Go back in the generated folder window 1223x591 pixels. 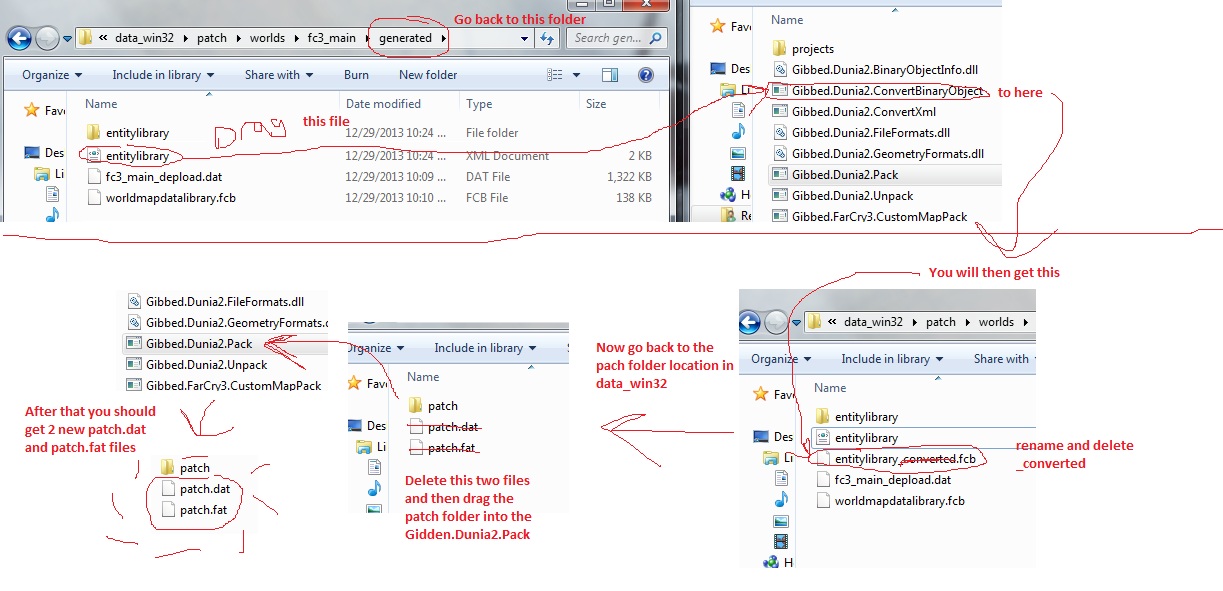[19, 39]
